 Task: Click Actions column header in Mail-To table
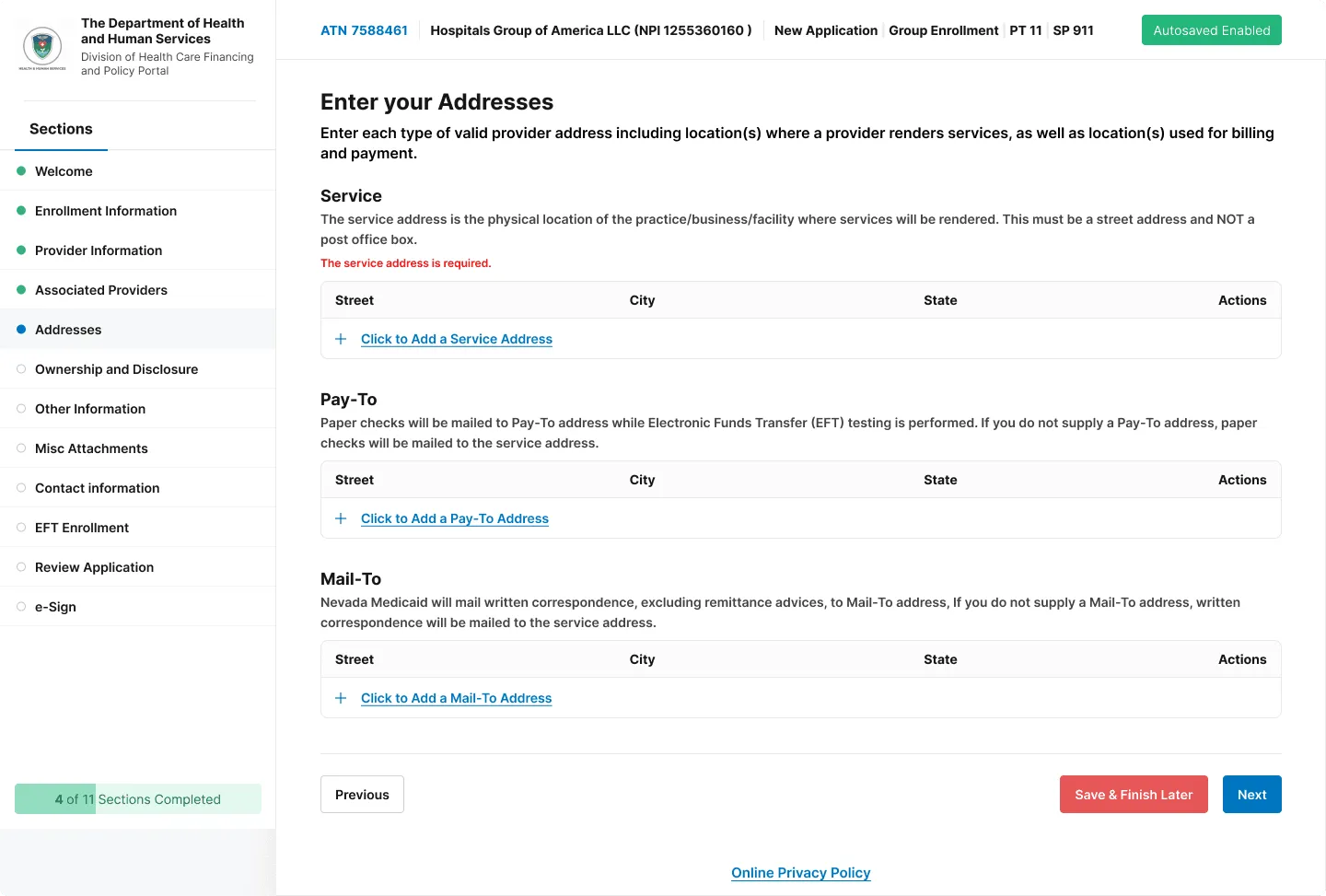coord(1242,659)
